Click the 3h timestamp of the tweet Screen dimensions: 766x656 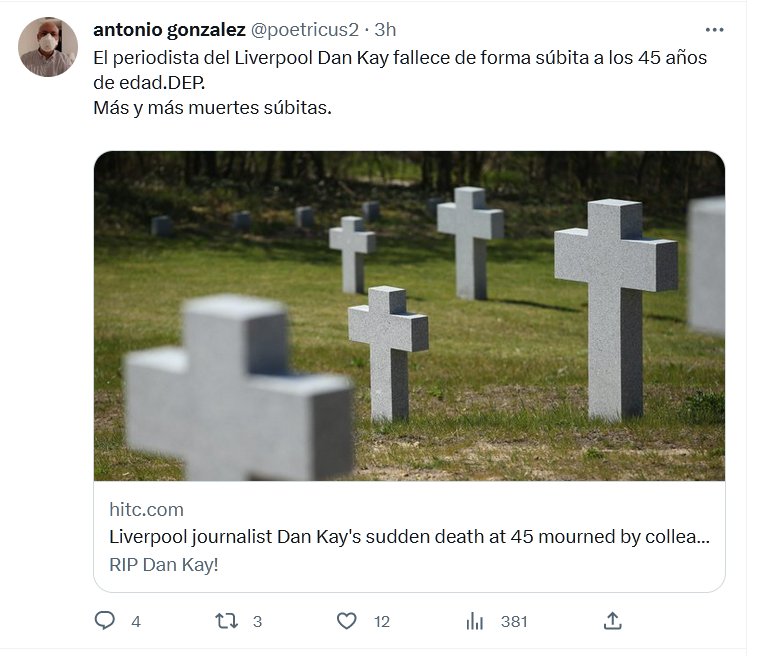pos(386,30)
